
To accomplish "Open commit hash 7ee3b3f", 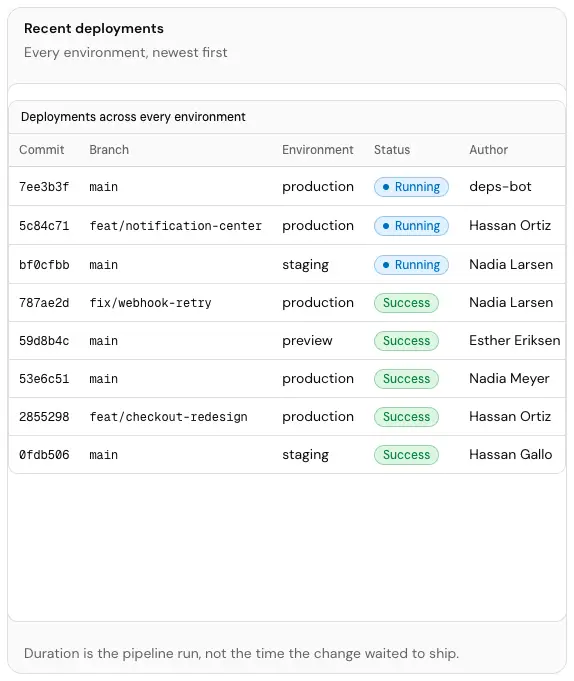I will [x=44, y=187].
